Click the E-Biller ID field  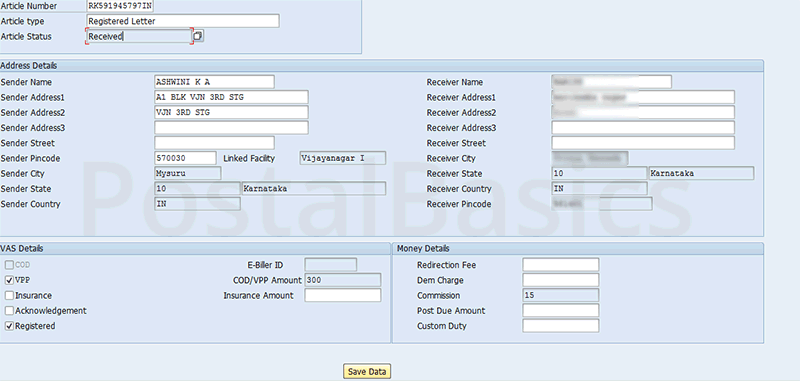[331, 265]
